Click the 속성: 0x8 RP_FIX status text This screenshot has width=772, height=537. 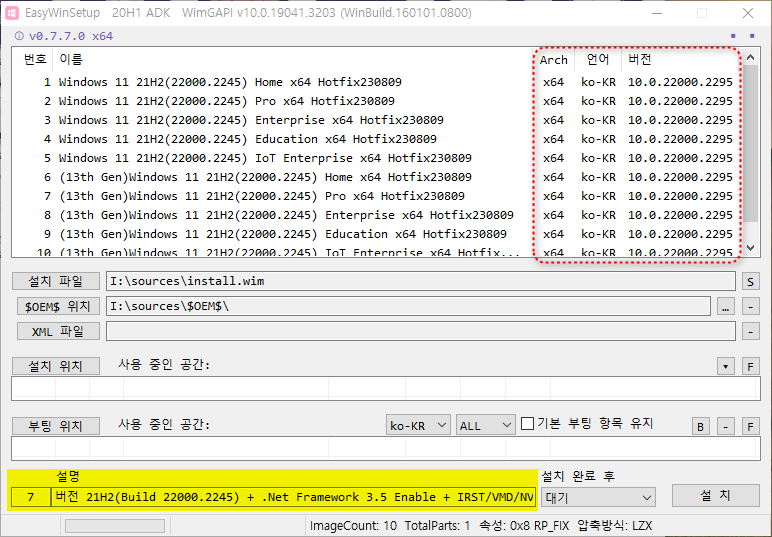[x=524, y=526]
